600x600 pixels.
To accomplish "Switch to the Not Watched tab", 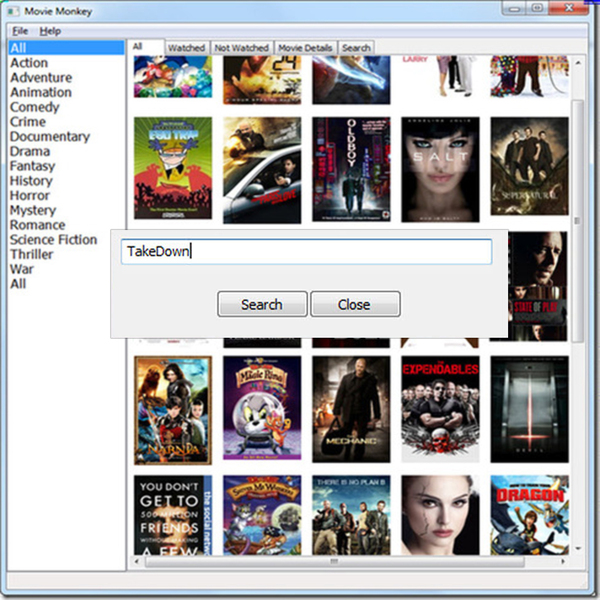I will click(241, 48).
